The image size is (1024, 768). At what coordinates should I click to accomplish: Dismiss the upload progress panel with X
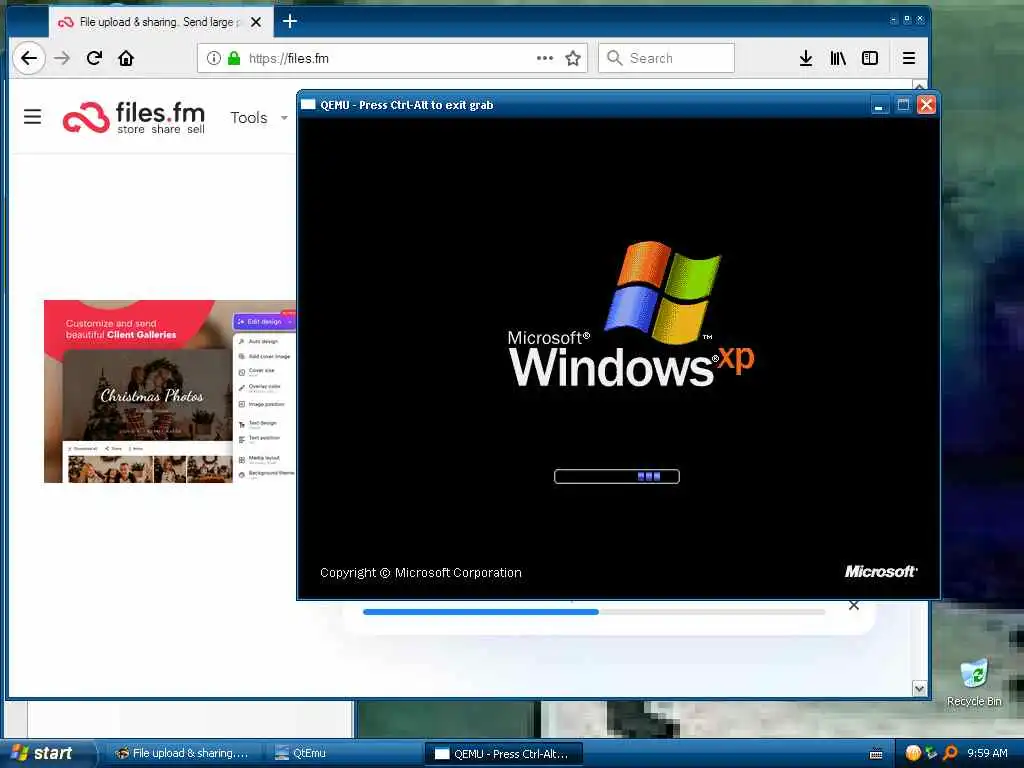854,605
